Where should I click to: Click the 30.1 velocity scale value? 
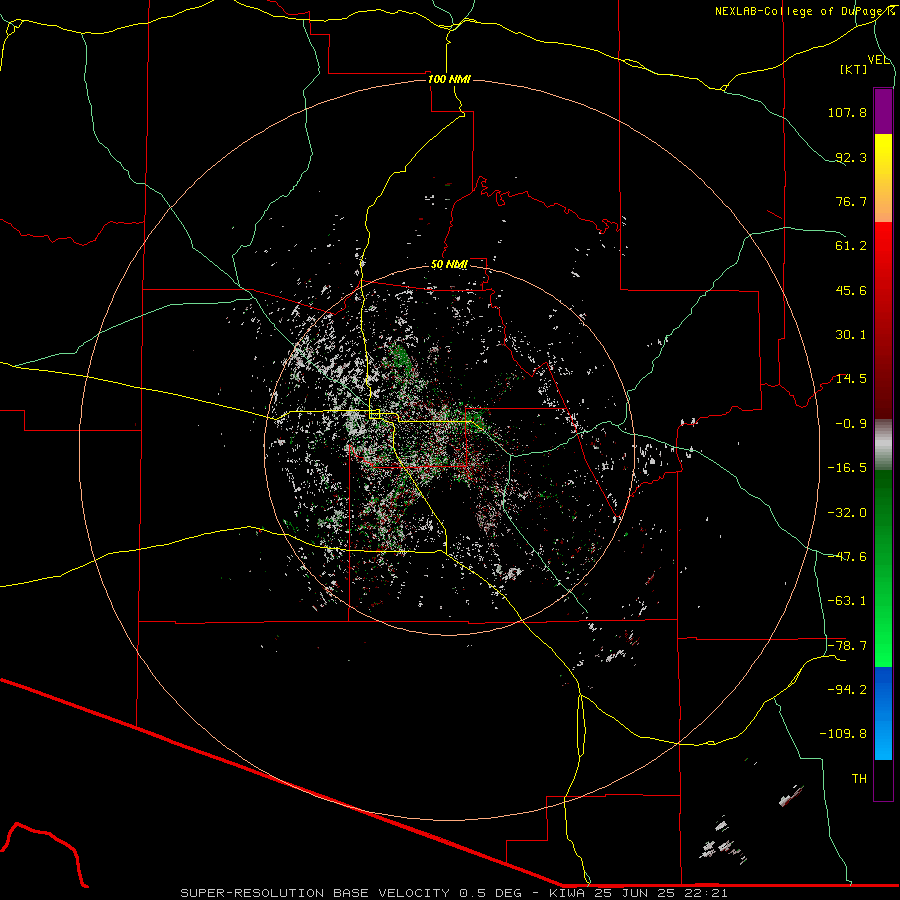pyautogui.click(x=851, y=335)
